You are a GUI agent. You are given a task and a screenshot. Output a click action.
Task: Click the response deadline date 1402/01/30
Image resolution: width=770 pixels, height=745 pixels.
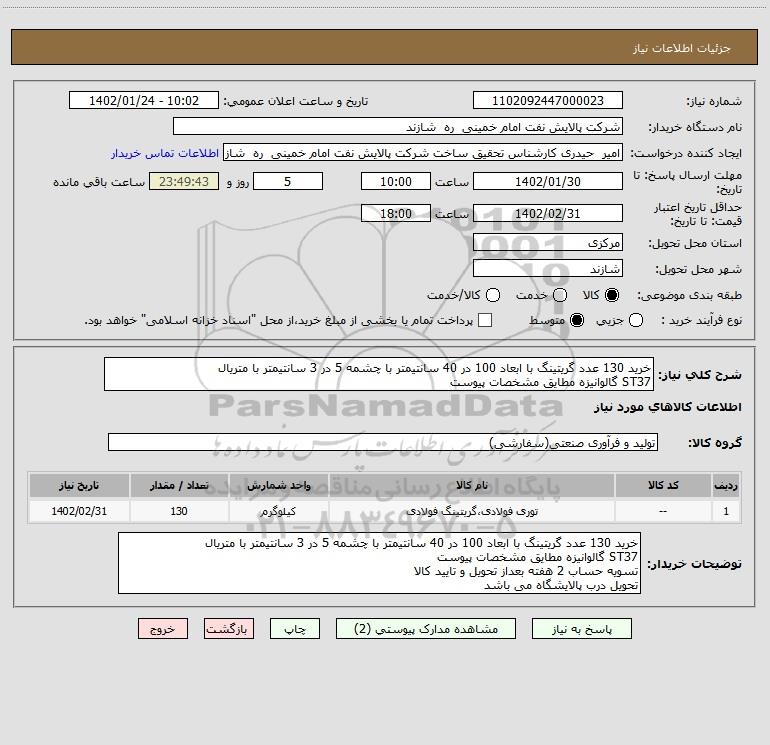pyautogui.click(x=548, y=181)
